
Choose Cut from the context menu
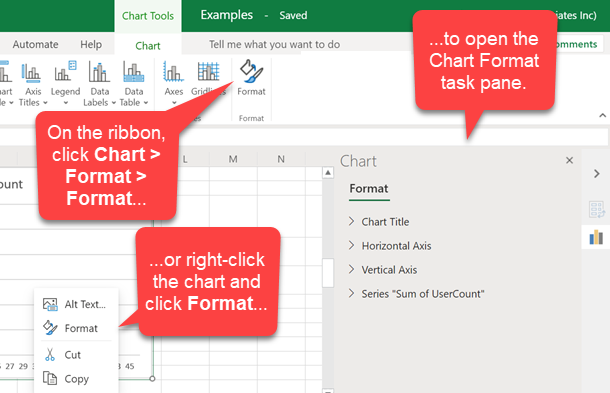[x=75, y=355]
